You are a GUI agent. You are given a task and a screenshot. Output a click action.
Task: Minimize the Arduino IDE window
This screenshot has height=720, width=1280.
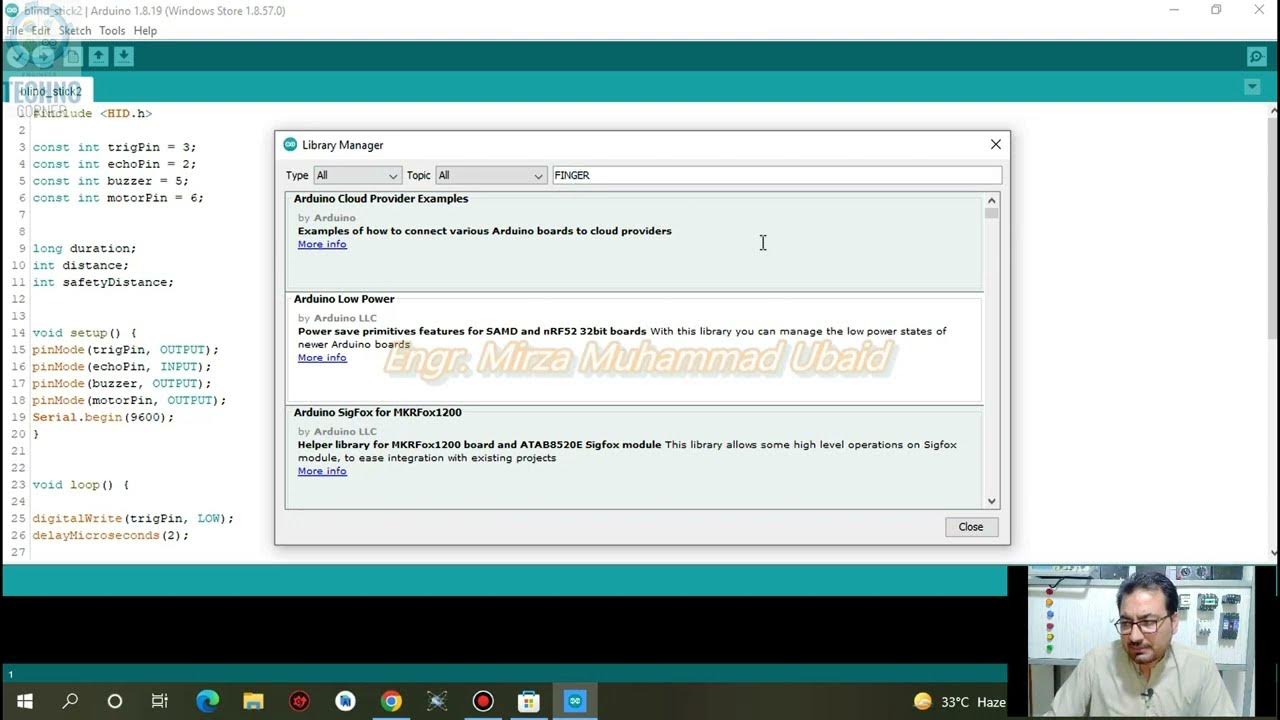coord(1172,10)
